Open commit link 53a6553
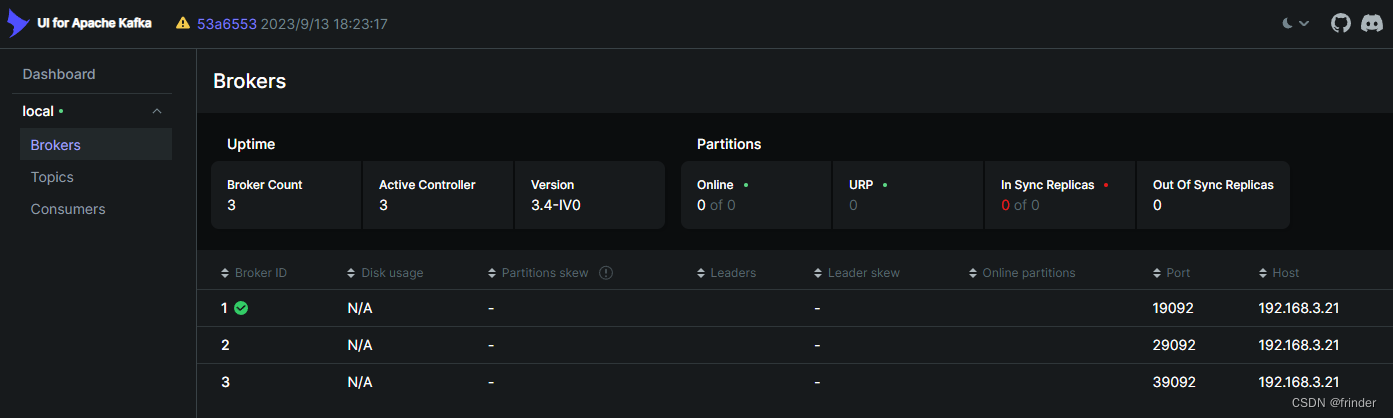The height and width of the screenshot is (418, 1393). point(226,23)
